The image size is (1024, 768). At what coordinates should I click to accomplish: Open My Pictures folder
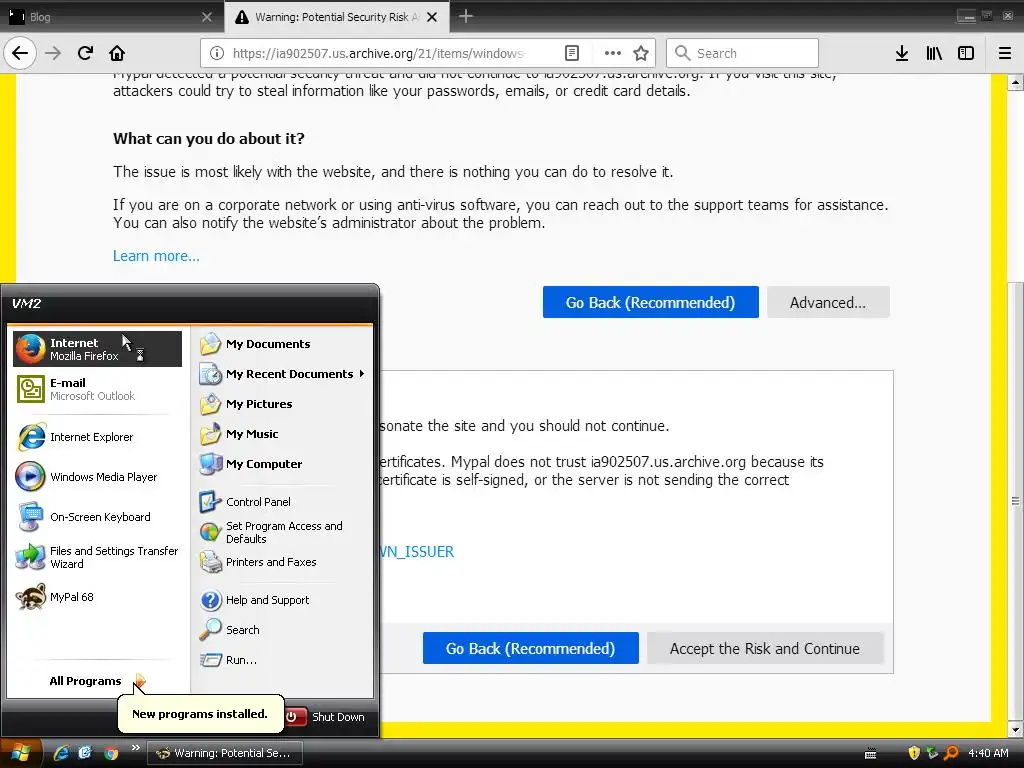coord(283,404)
